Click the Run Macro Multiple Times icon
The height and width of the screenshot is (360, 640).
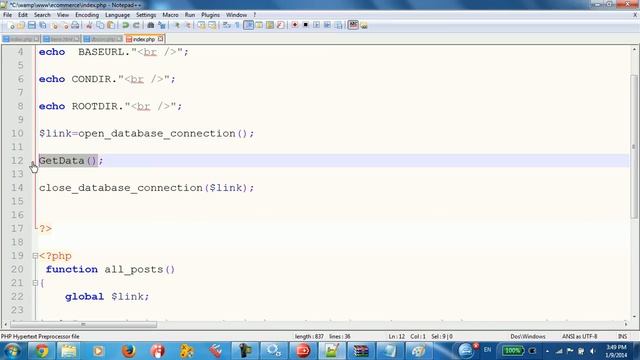pyautogui.click(x=327, y=25)
